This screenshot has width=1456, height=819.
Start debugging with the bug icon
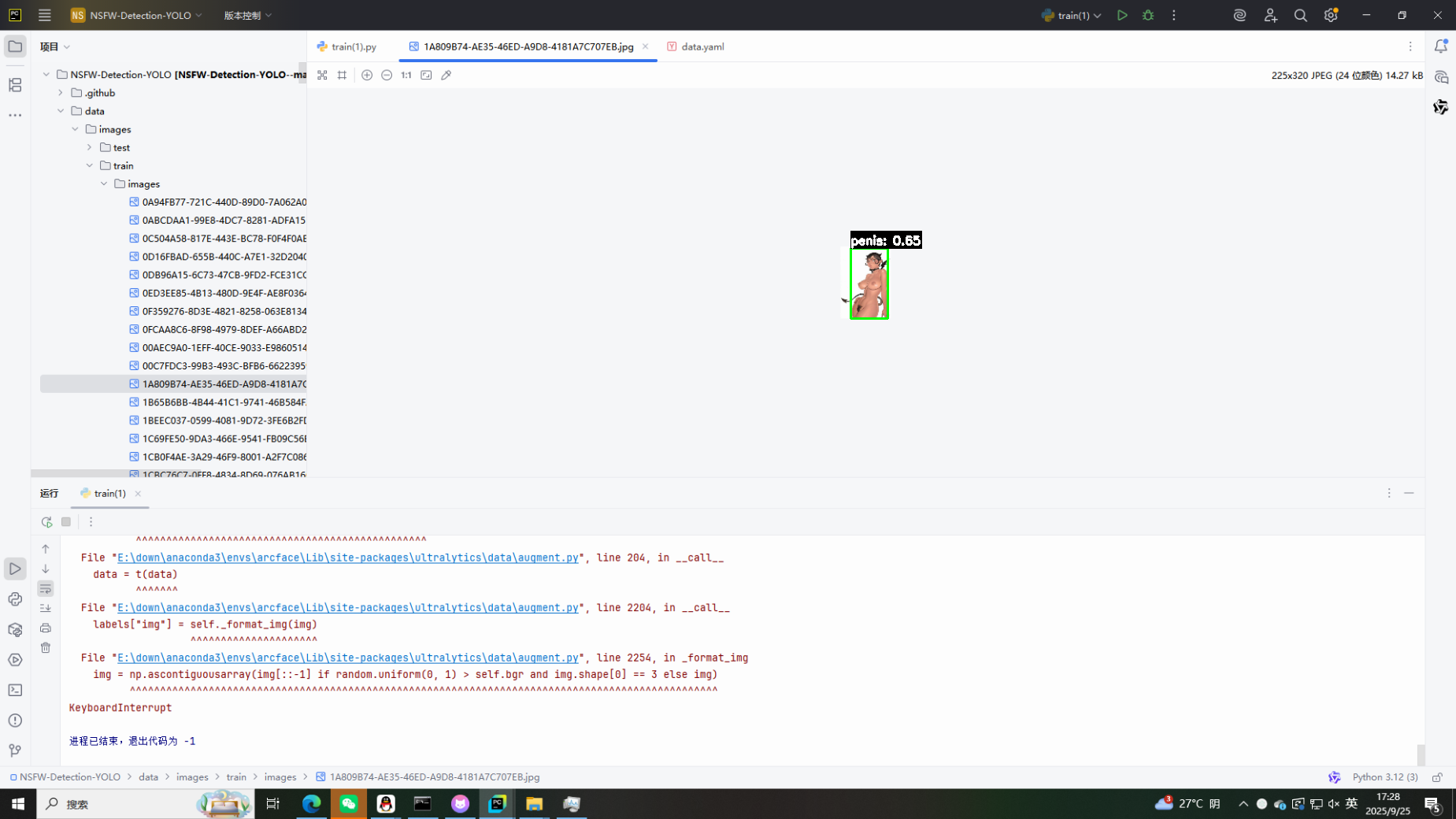[1148, 15]
